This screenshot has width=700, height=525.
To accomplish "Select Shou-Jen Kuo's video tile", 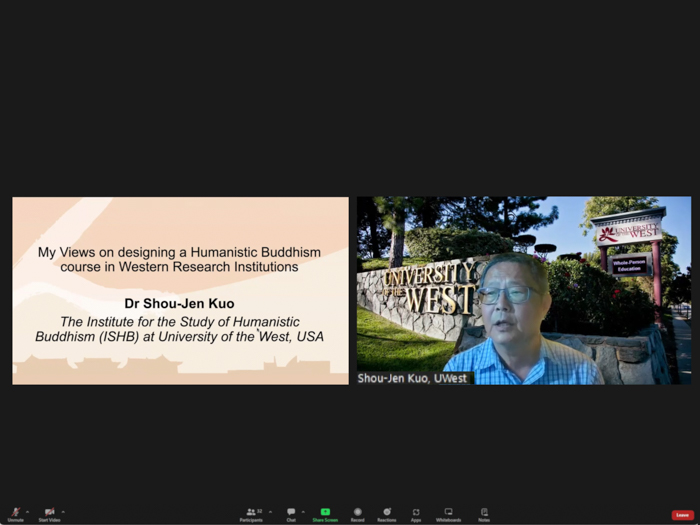I will (524, 291).
